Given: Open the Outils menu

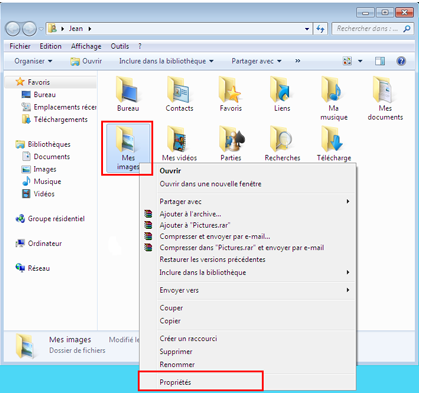Looking at the screenshot, I should [120, 46].
